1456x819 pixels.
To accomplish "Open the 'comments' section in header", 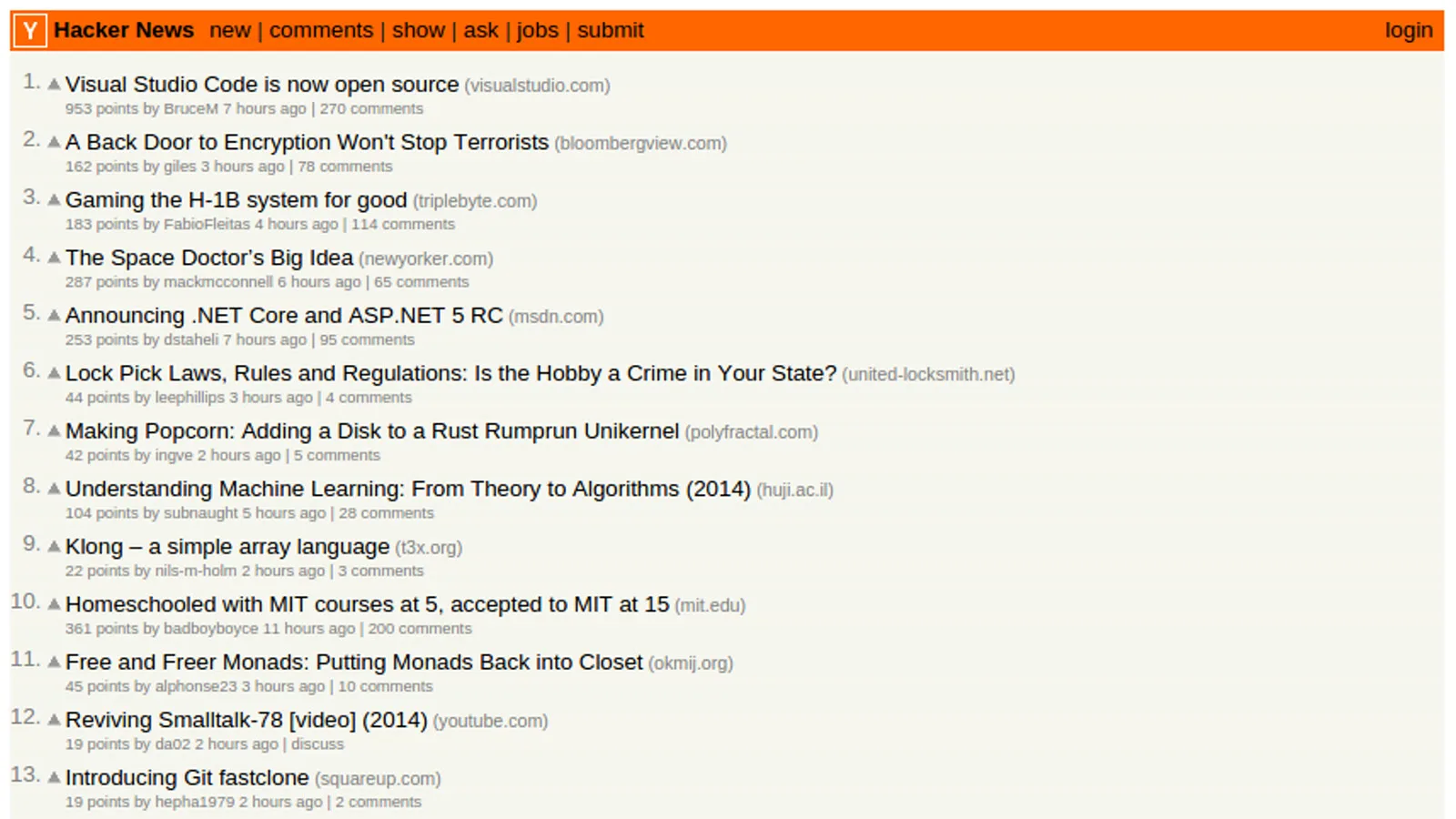I will pyautogui.click(x=321, y=31).
